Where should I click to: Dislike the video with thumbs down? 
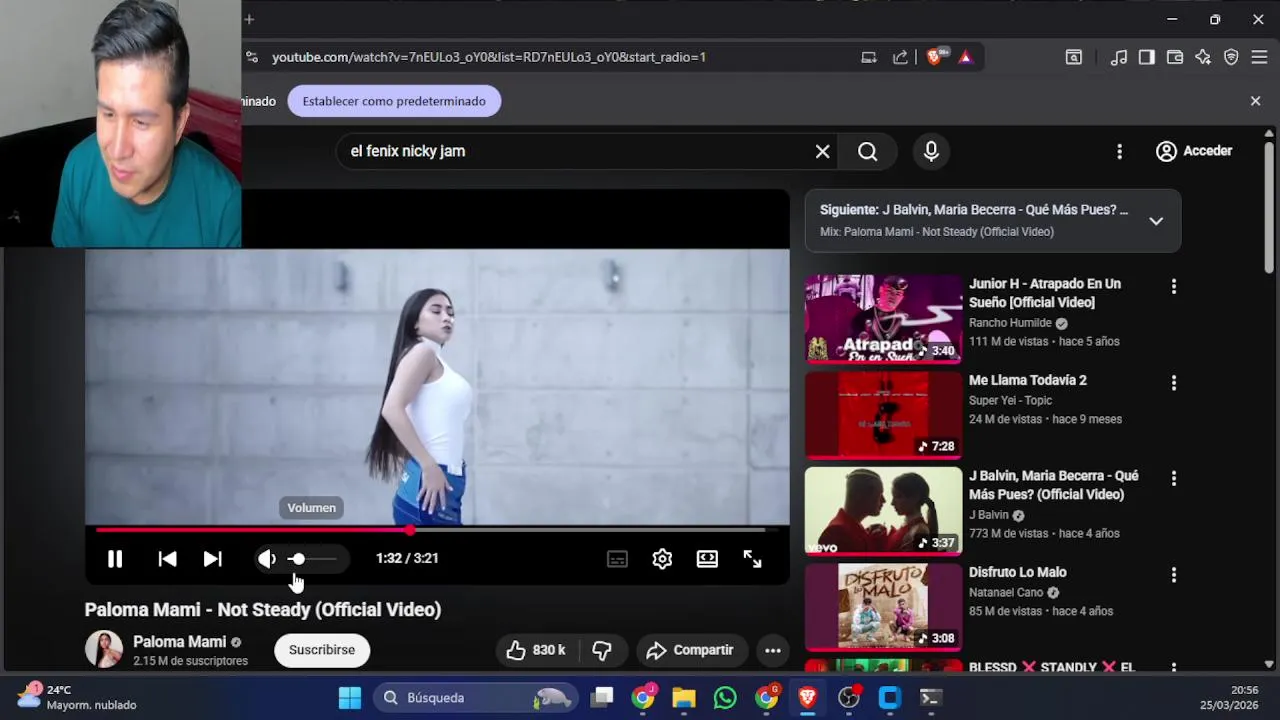click(602, 650)
